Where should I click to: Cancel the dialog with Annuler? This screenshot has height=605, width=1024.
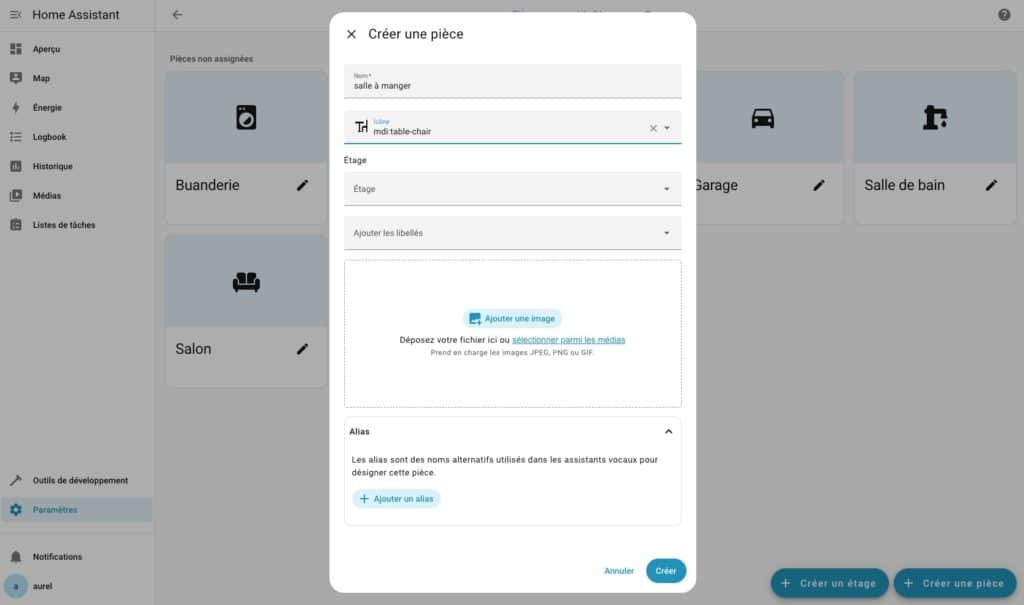618,570
